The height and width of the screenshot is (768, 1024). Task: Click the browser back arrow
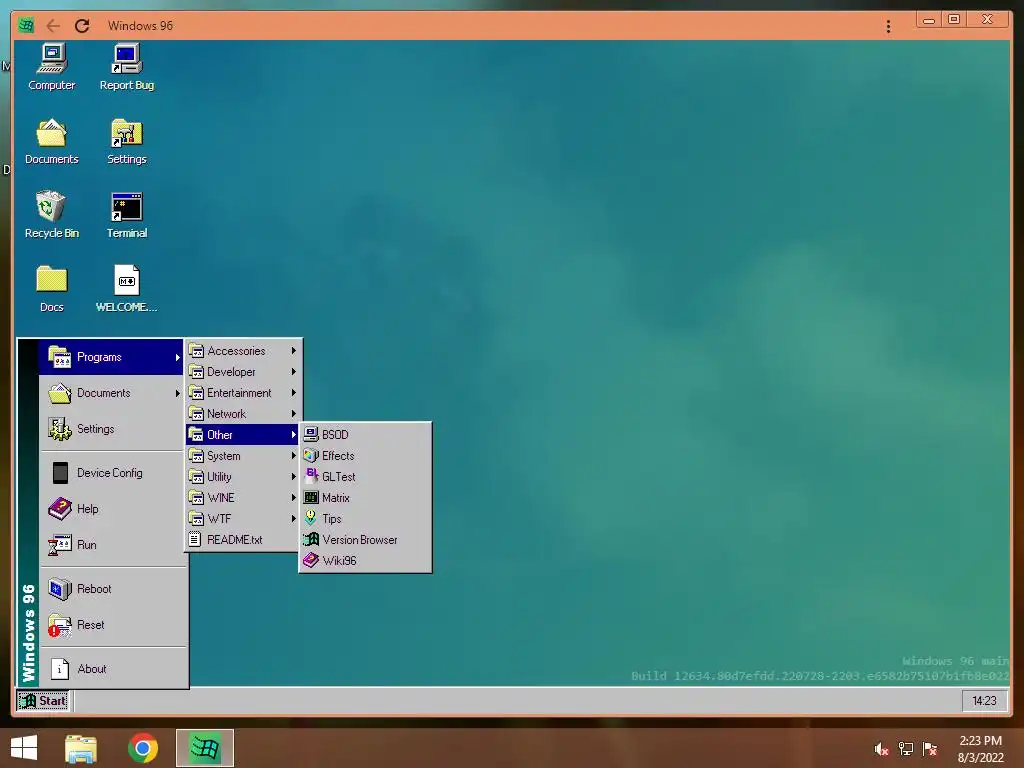pos(53,25)
